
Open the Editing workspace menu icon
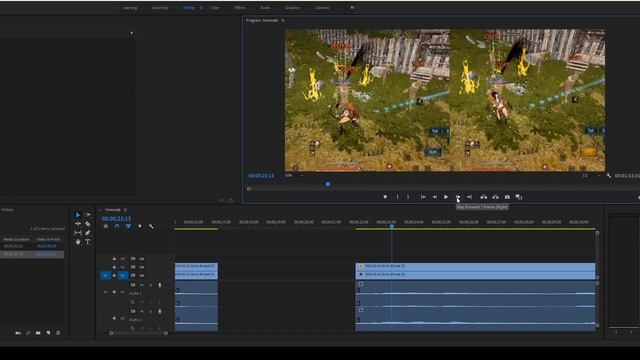(x=201, y=8)
